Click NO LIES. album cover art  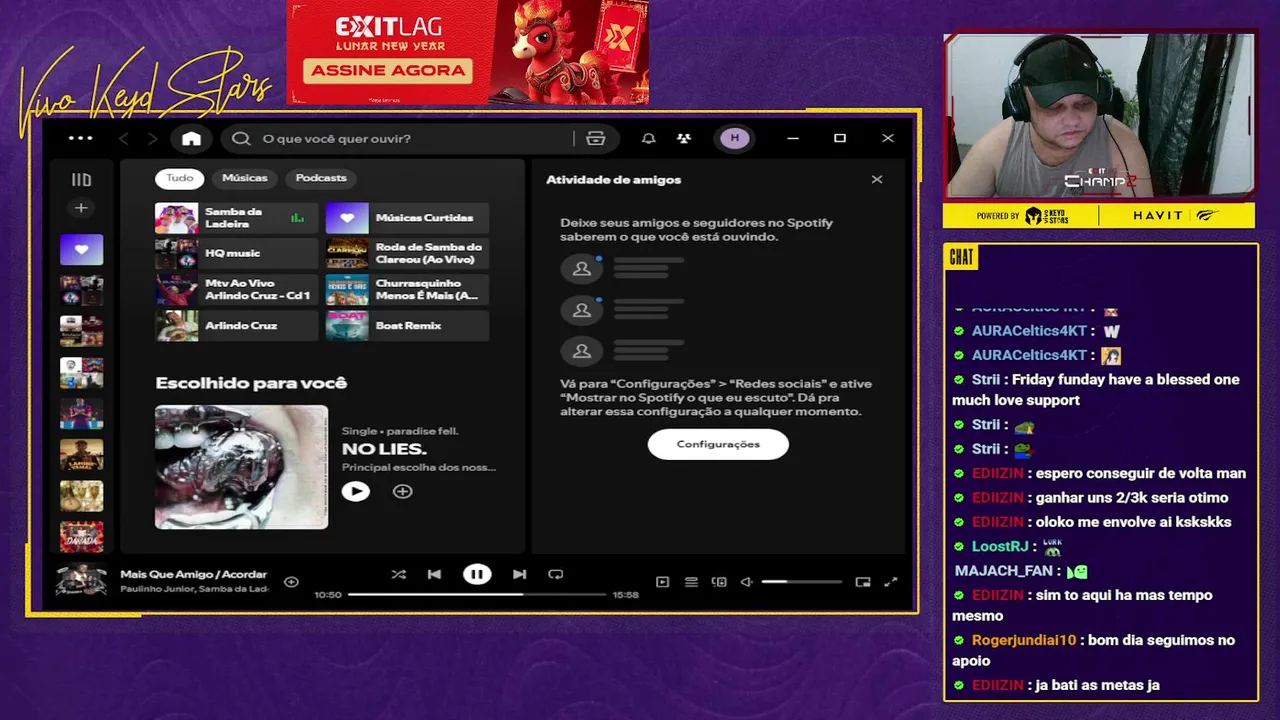[x=241, y=467]
